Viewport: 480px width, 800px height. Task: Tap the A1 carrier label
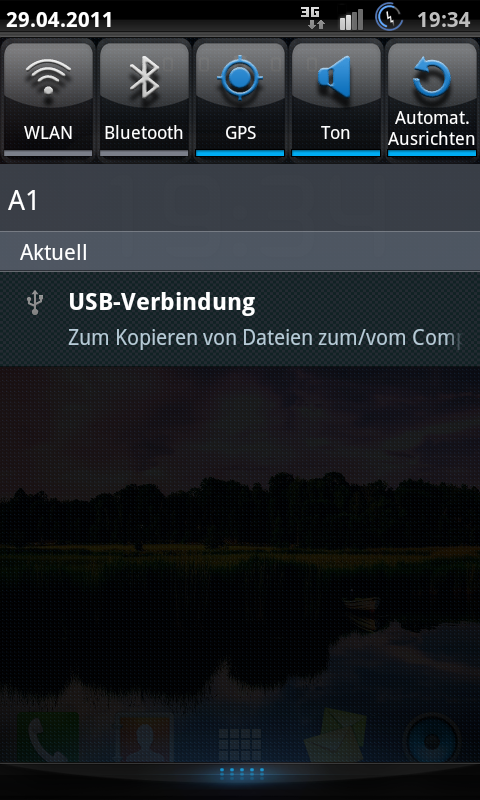[x=23, y=201]
